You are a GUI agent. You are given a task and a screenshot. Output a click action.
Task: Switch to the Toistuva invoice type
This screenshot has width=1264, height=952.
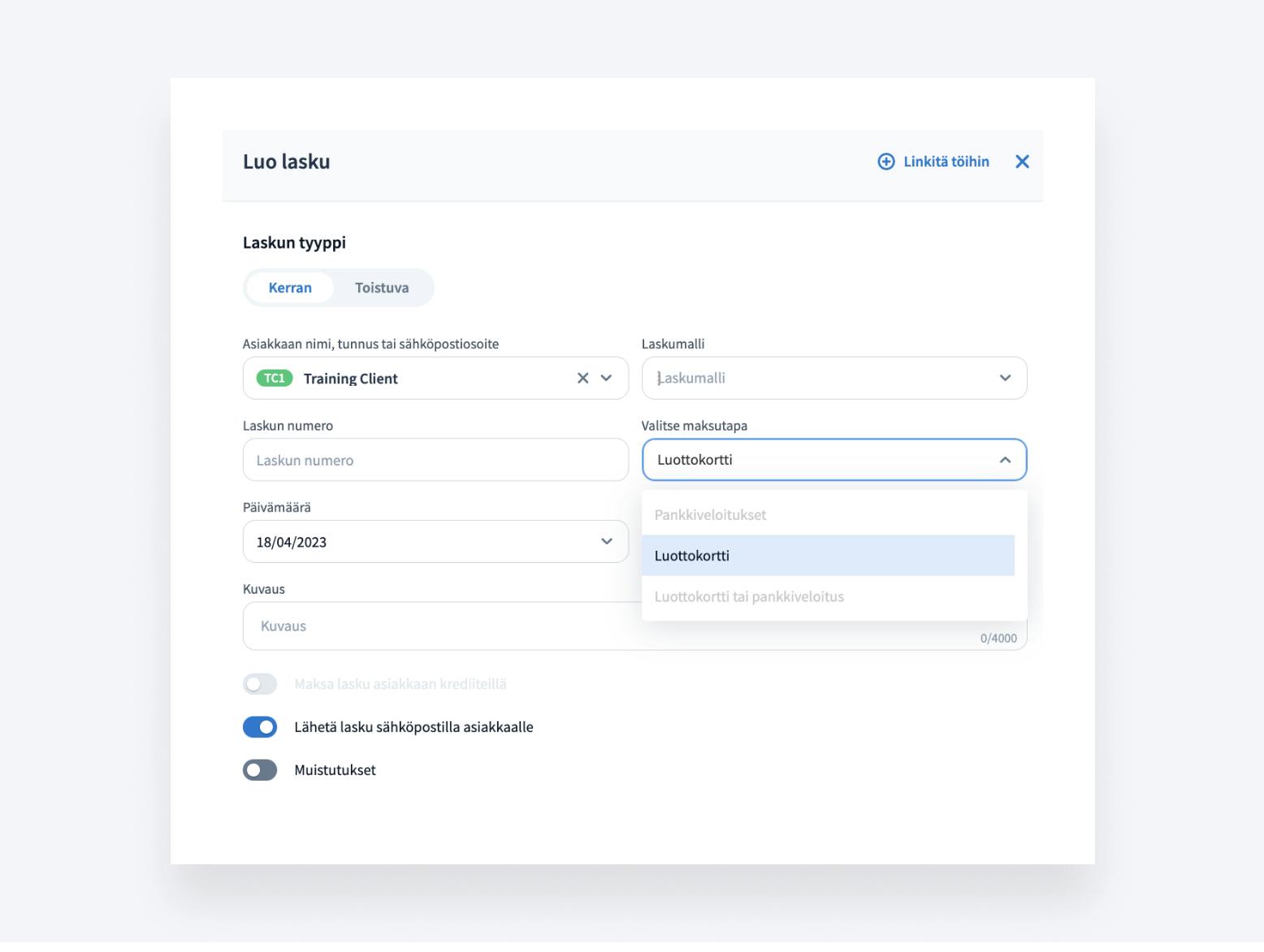382,288
